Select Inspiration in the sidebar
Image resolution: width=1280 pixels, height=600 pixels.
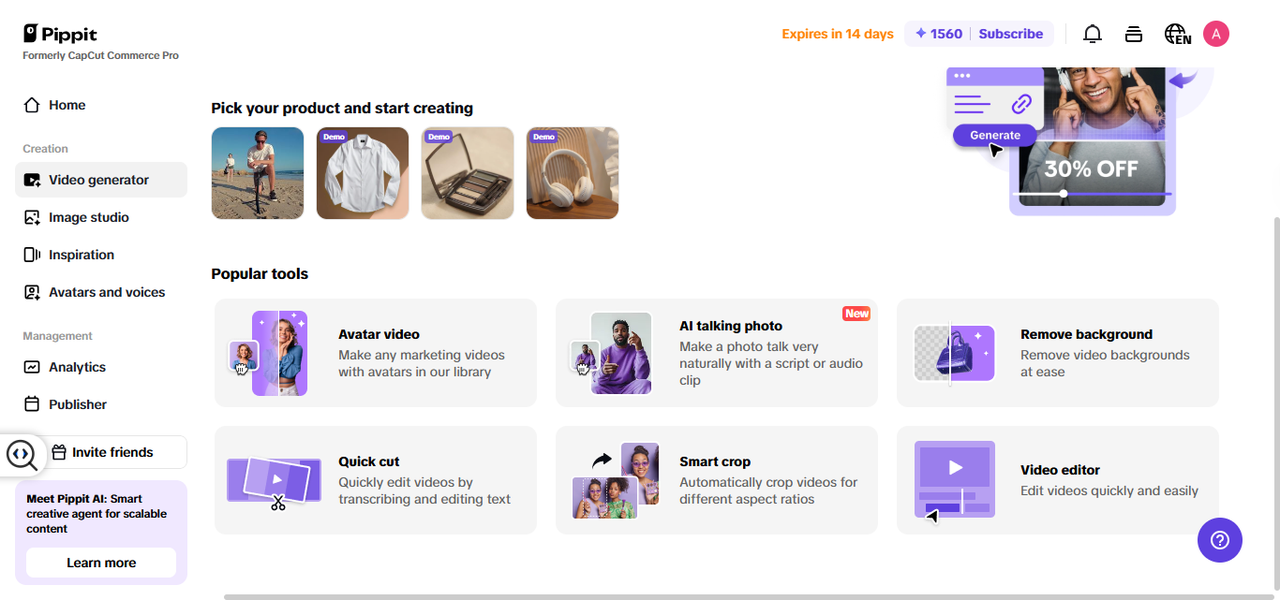pyautogui.click(x=81, y=255)
